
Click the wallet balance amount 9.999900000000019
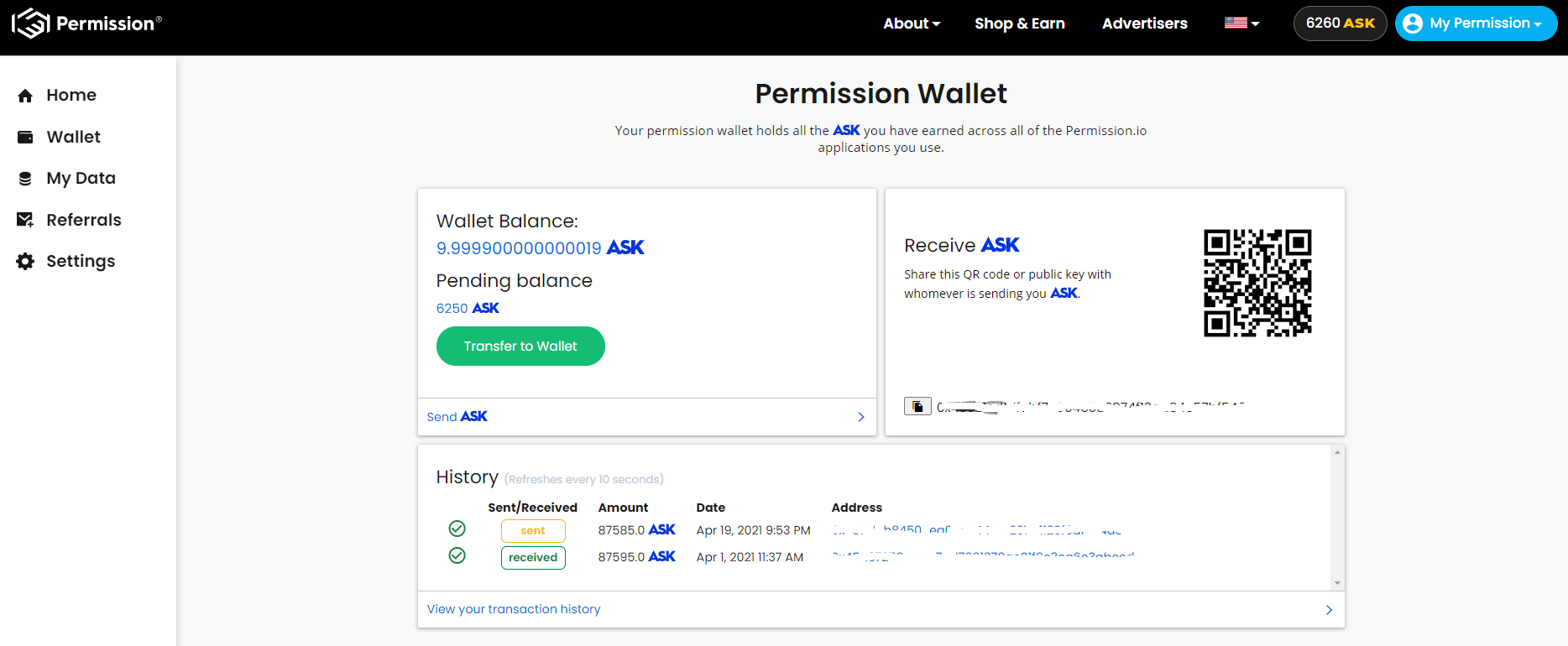click(519, 248)
